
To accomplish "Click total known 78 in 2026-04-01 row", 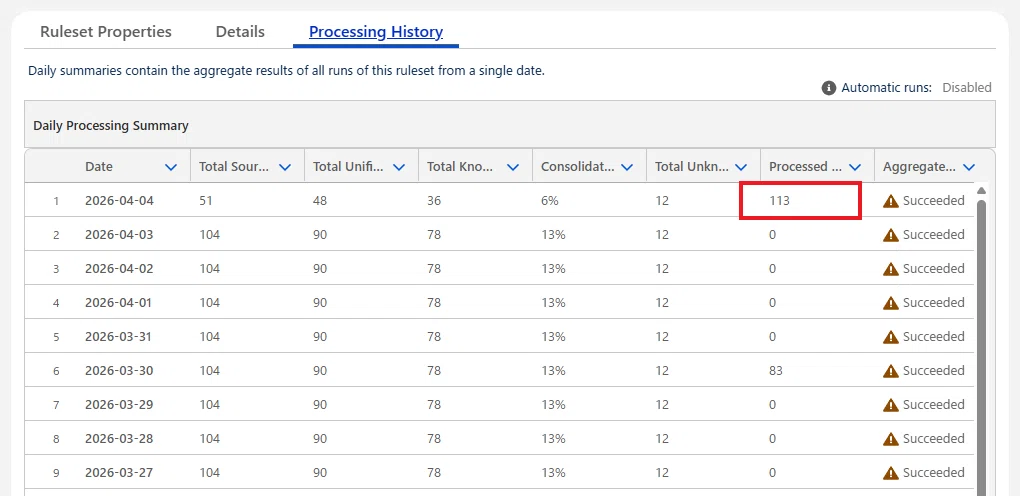I will pos(434,303).
